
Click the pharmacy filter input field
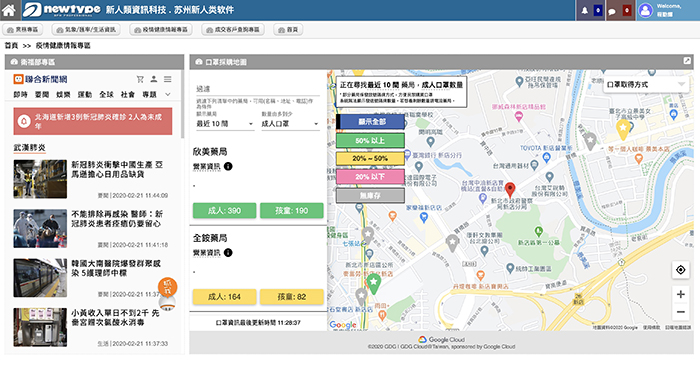258,89
